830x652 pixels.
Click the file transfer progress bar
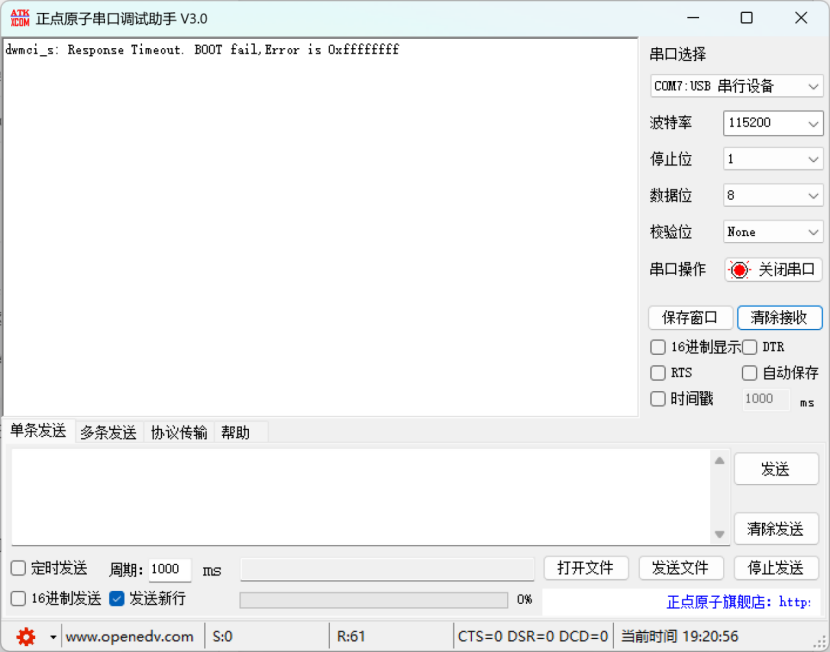point(373,600)
